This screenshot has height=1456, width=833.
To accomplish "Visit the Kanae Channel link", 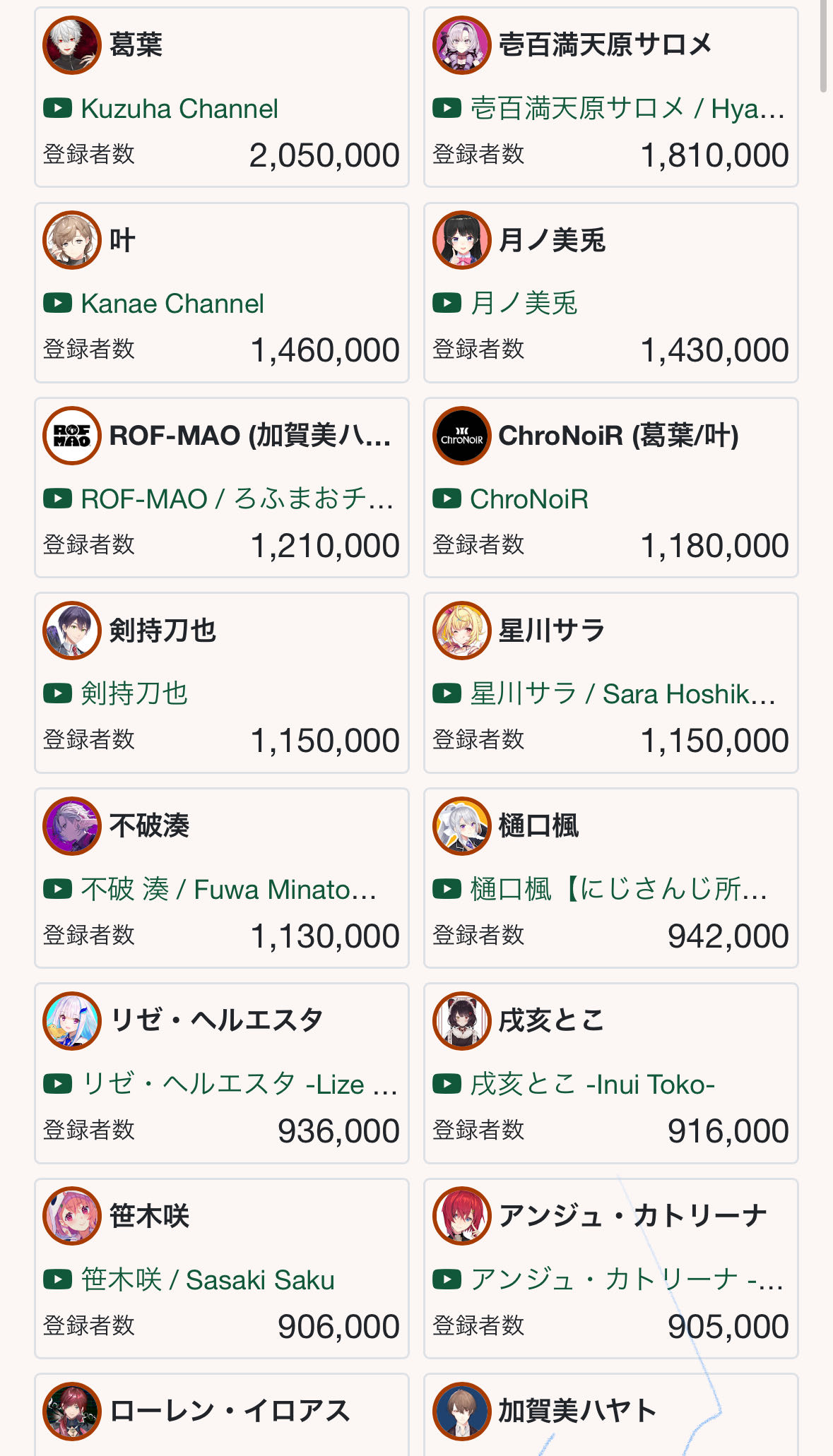I will tap(172, 304).
